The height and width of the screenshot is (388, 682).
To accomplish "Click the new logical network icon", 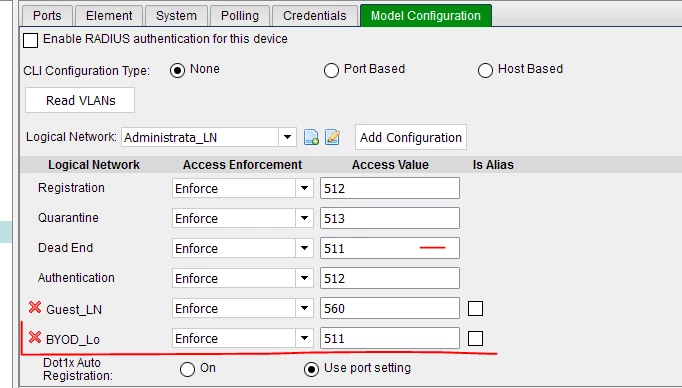I will (311, 137).
